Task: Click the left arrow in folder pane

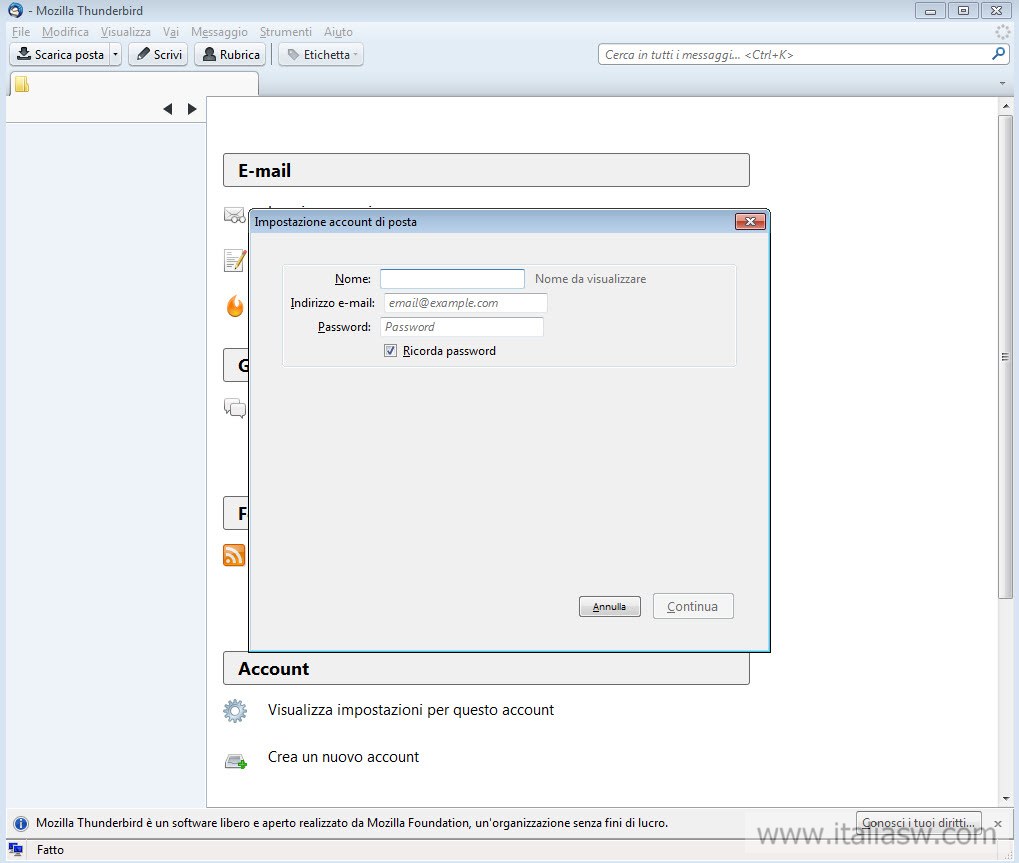Action: pyautogui.click(x=168, y=109)
